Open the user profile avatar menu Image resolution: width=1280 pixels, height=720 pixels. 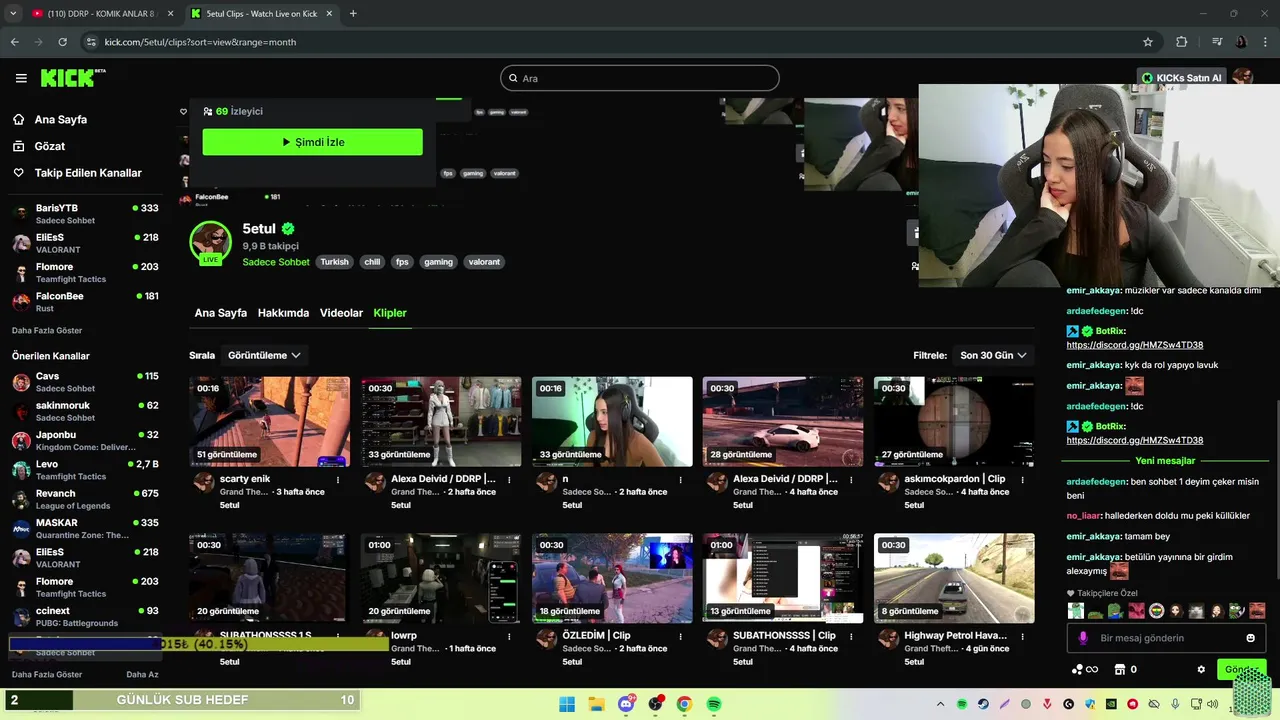pos(1243,78)
